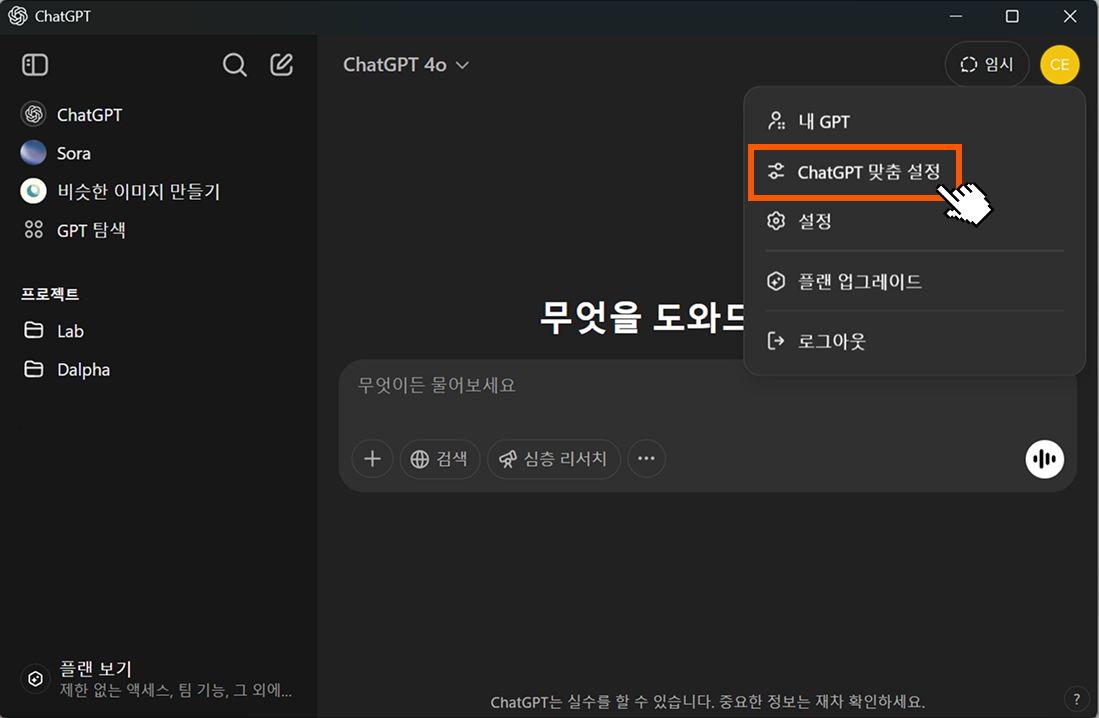Expand the ChatGPT 4o model dropdown
This screenshot has width=1099, height=718.
pos(406,65)
